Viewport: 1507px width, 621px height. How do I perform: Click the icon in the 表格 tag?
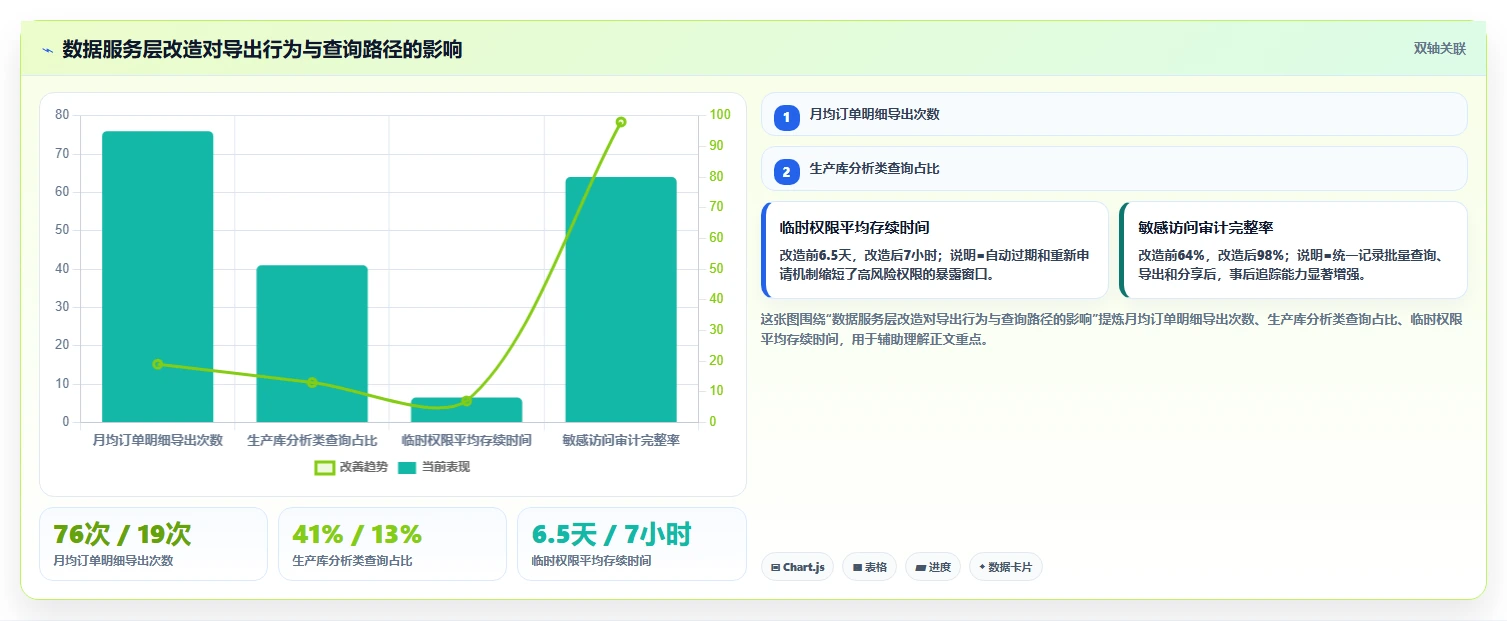tap(857, 568)
